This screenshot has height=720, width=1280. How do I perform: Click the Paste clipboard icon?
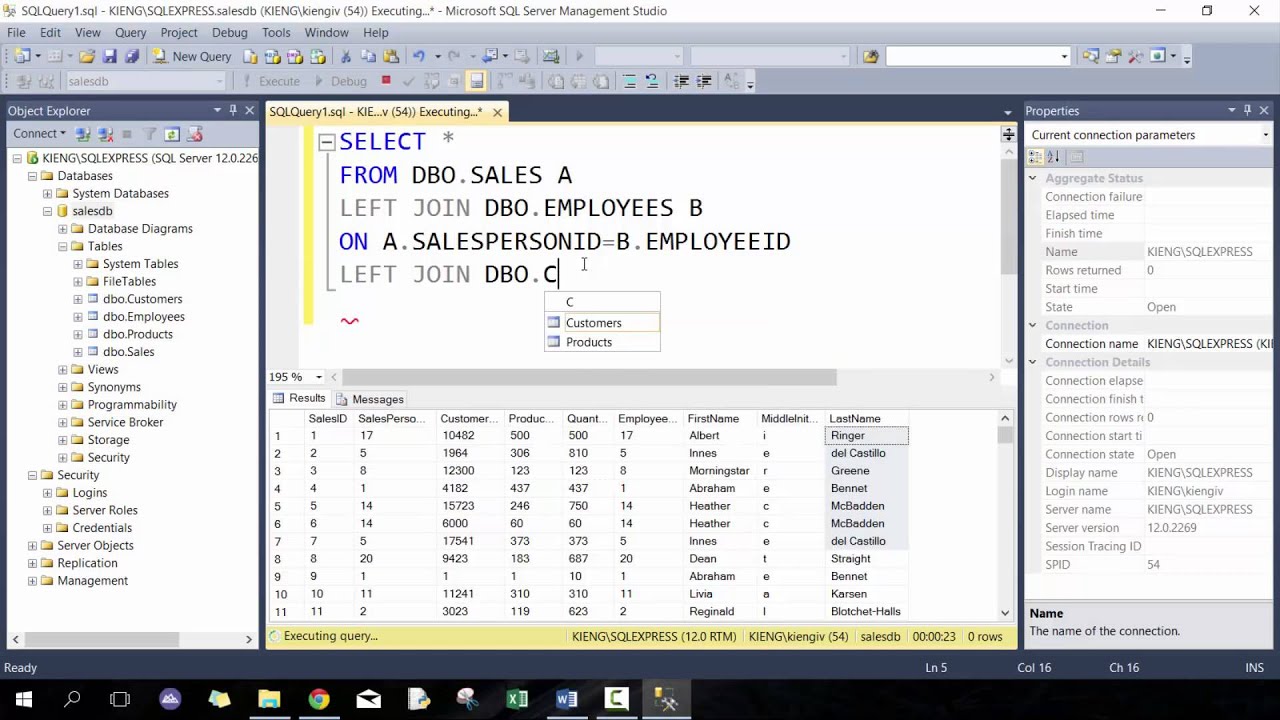click(390, 57)
